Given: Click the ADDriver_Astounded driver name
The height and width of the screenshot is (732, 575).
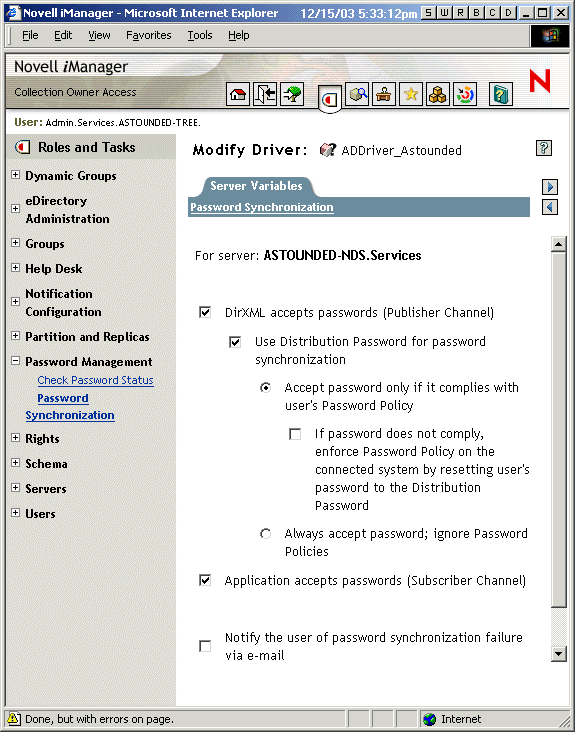Looking at the screenshot, I should tap(401, 150).
